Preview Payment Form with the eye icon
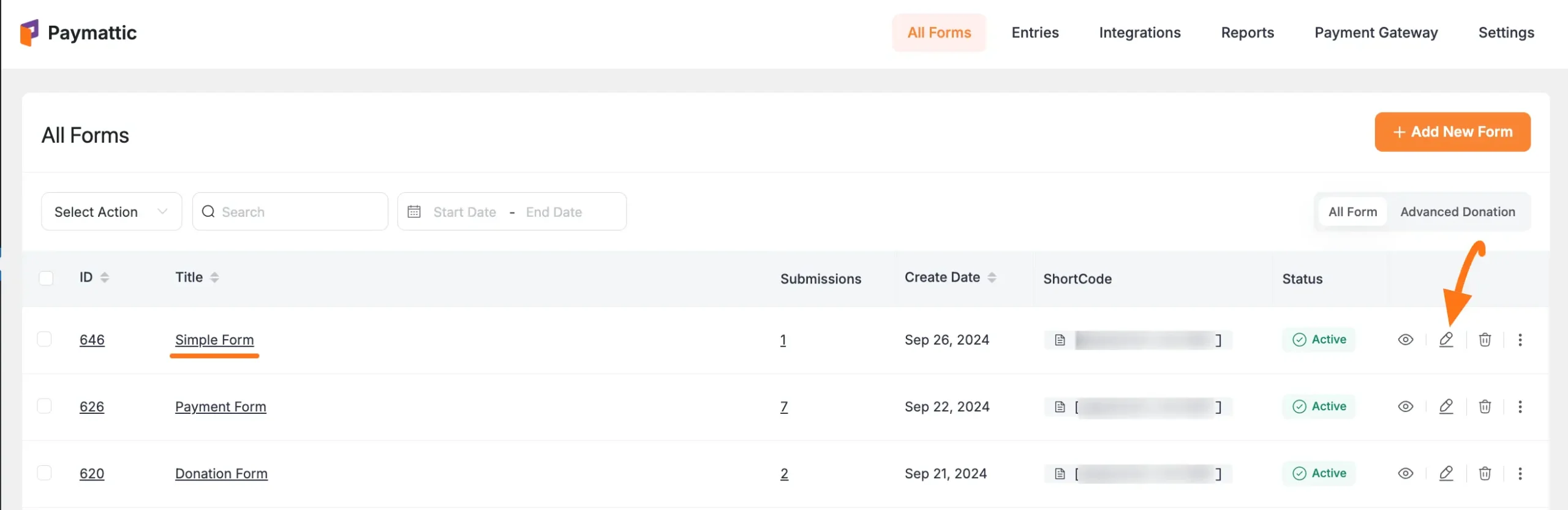Screen dimensions: 1568x510 pos(1405,407)
